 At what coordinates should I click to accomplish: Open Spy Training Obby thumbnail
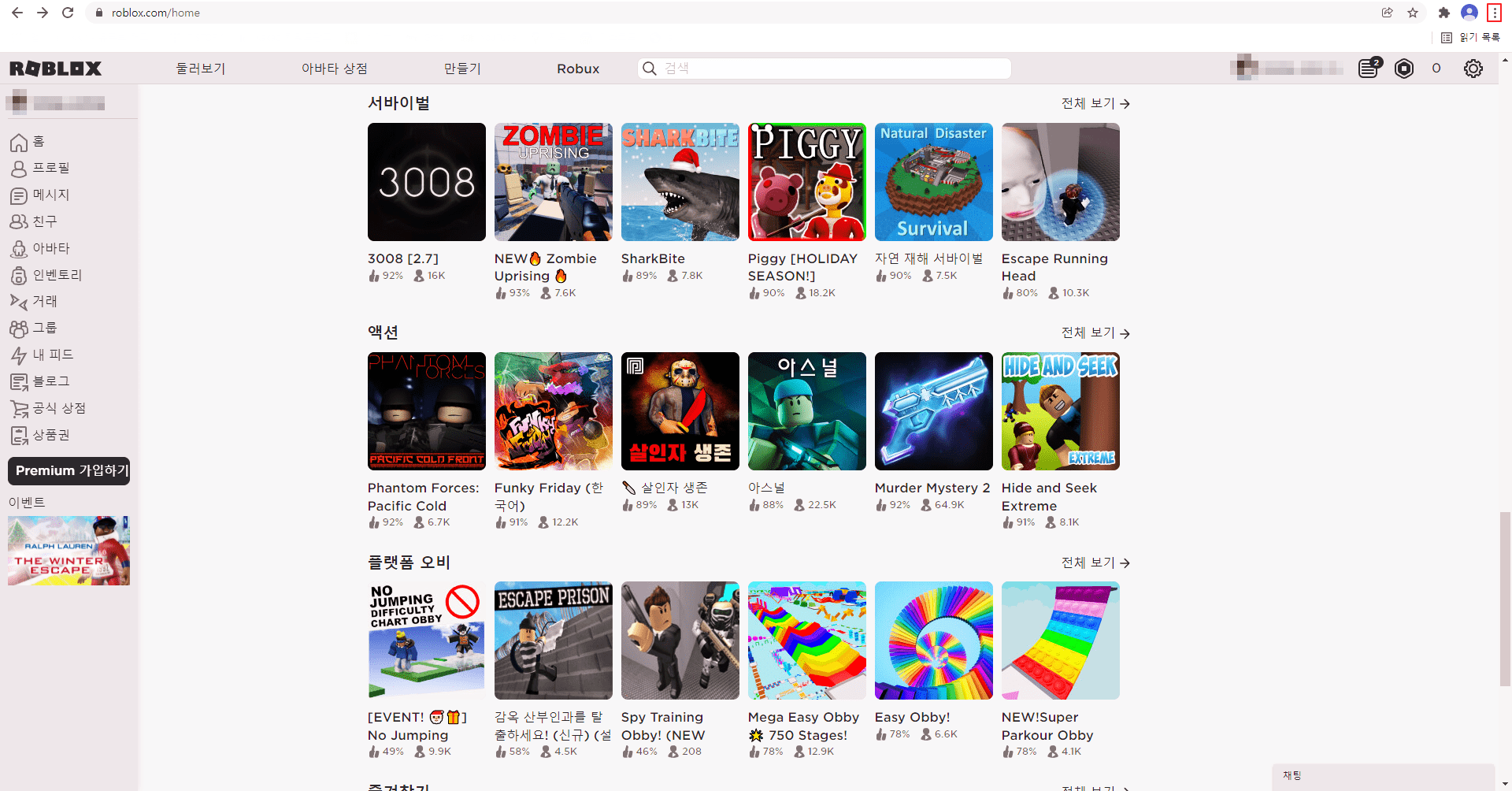click(680, 641)
